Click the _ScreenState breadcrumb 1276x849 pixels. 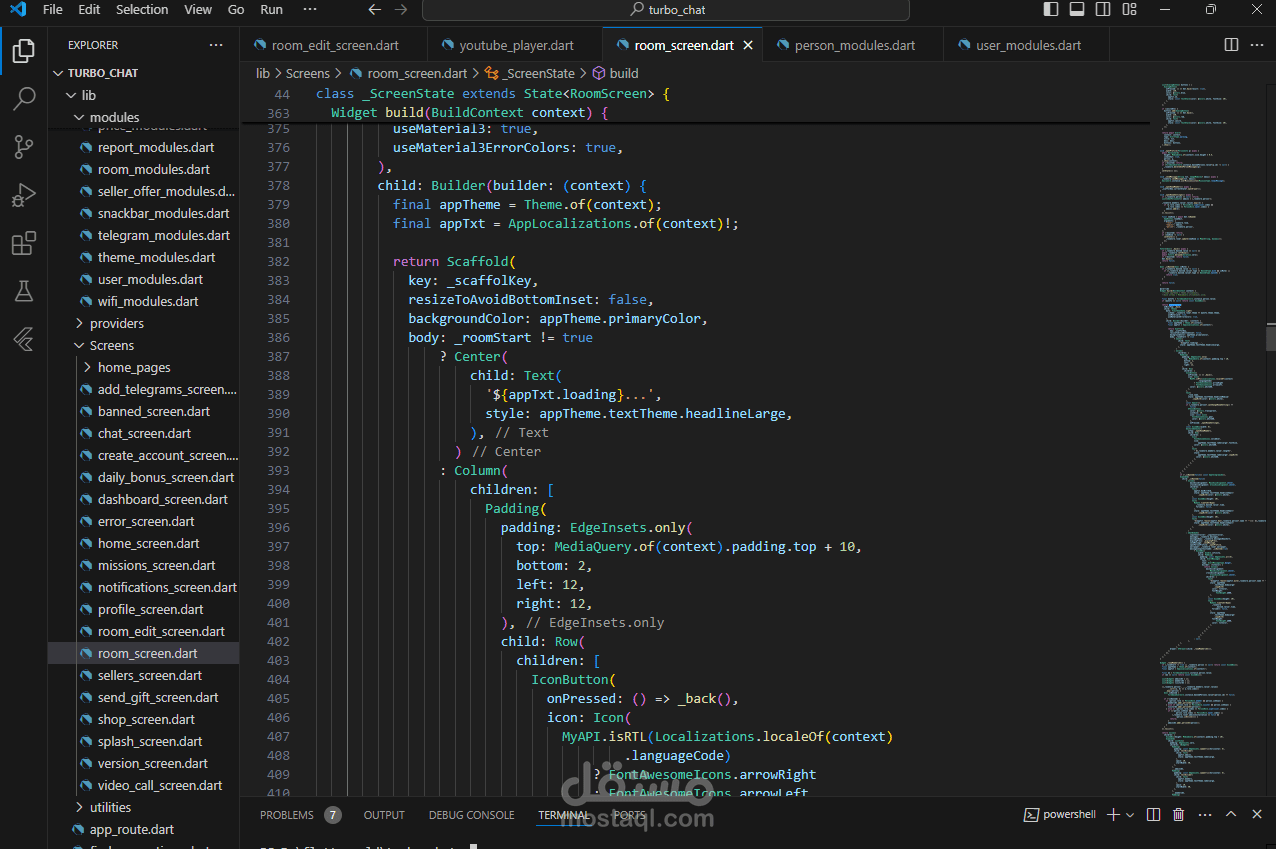(x=538, y=73)
